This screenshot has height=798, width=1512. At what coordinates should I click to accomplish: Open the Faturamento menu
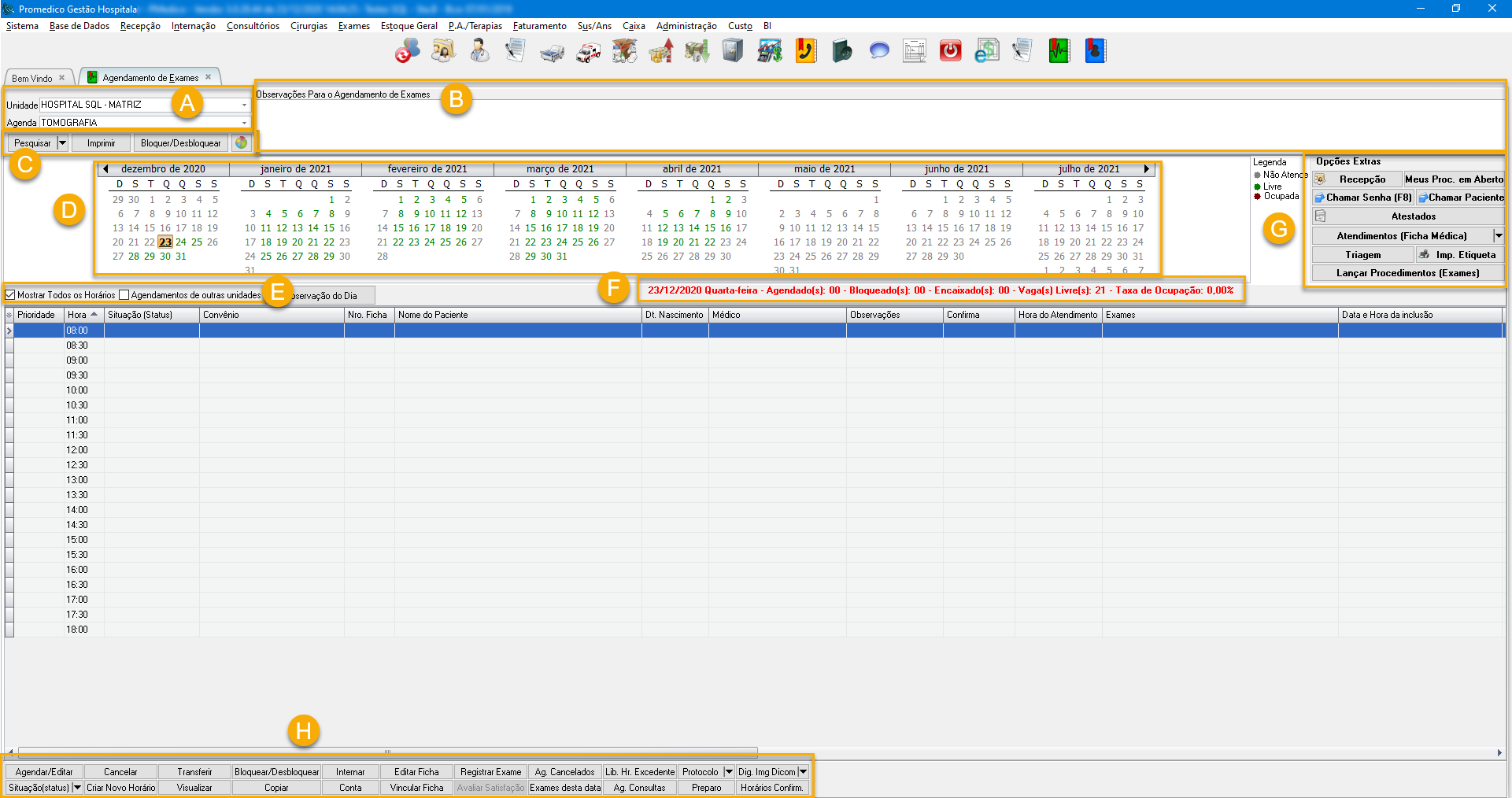click(x=539, y=26)
